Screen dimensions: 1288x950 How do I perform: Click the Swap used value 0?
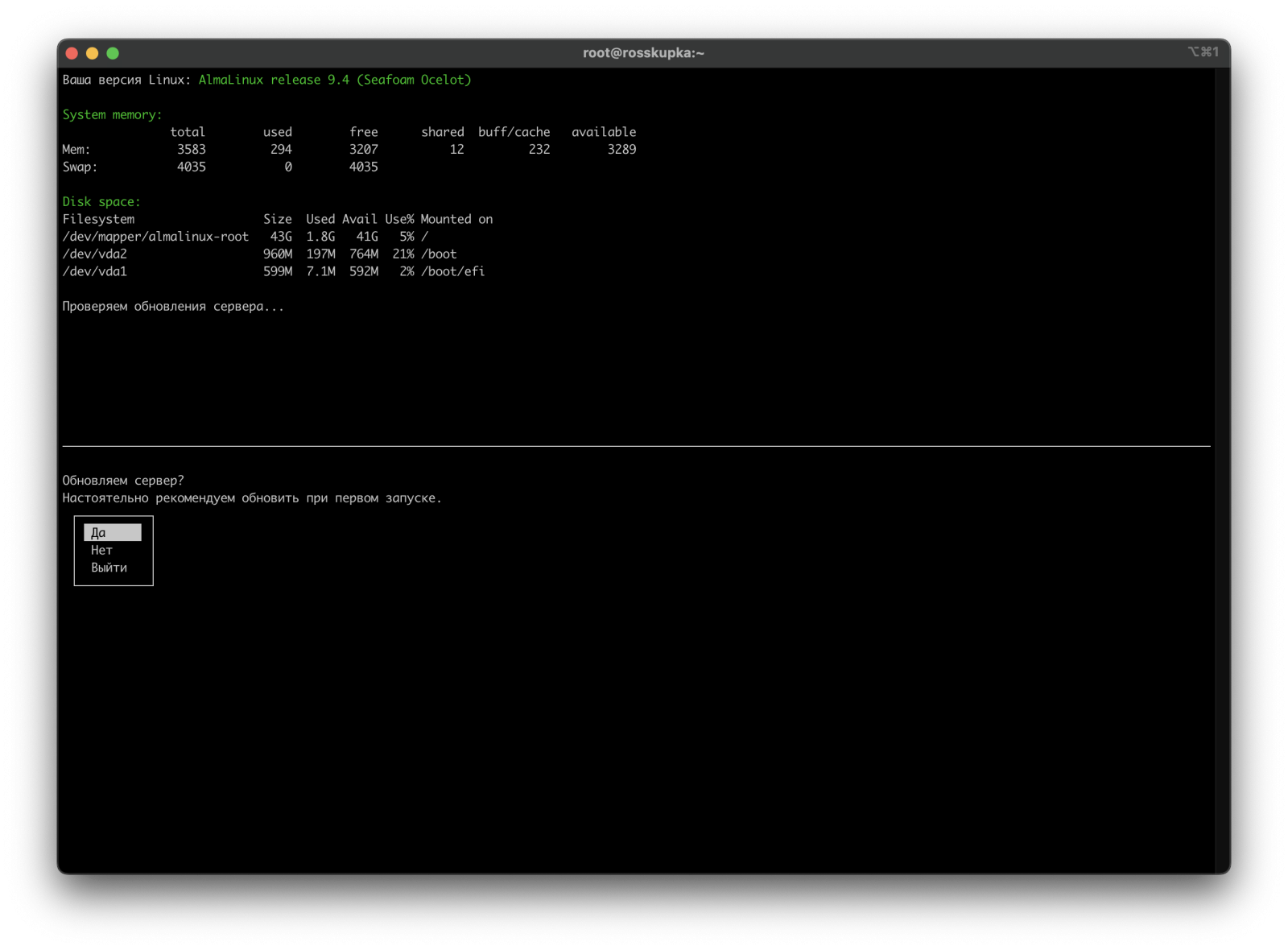click(288, 167)
